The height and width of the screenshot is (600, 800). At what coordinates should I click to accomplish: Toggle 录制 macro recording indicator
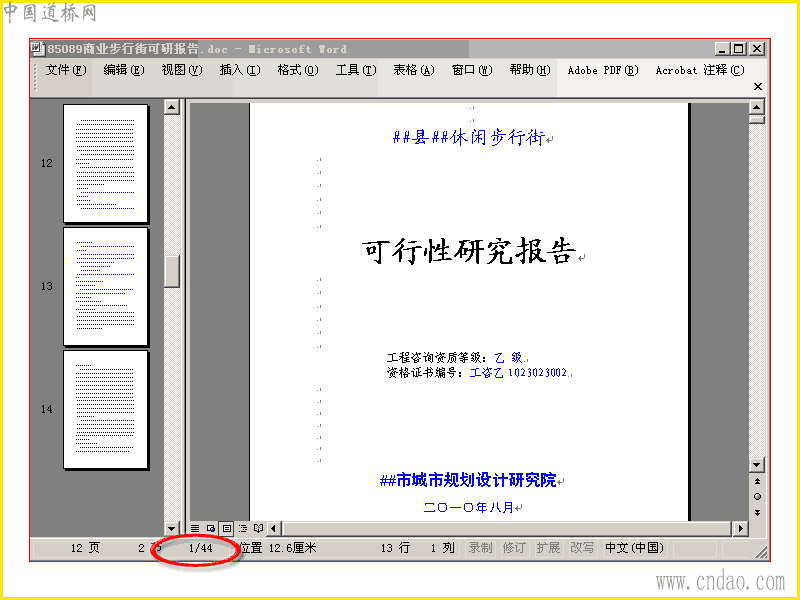coord(480,548)
